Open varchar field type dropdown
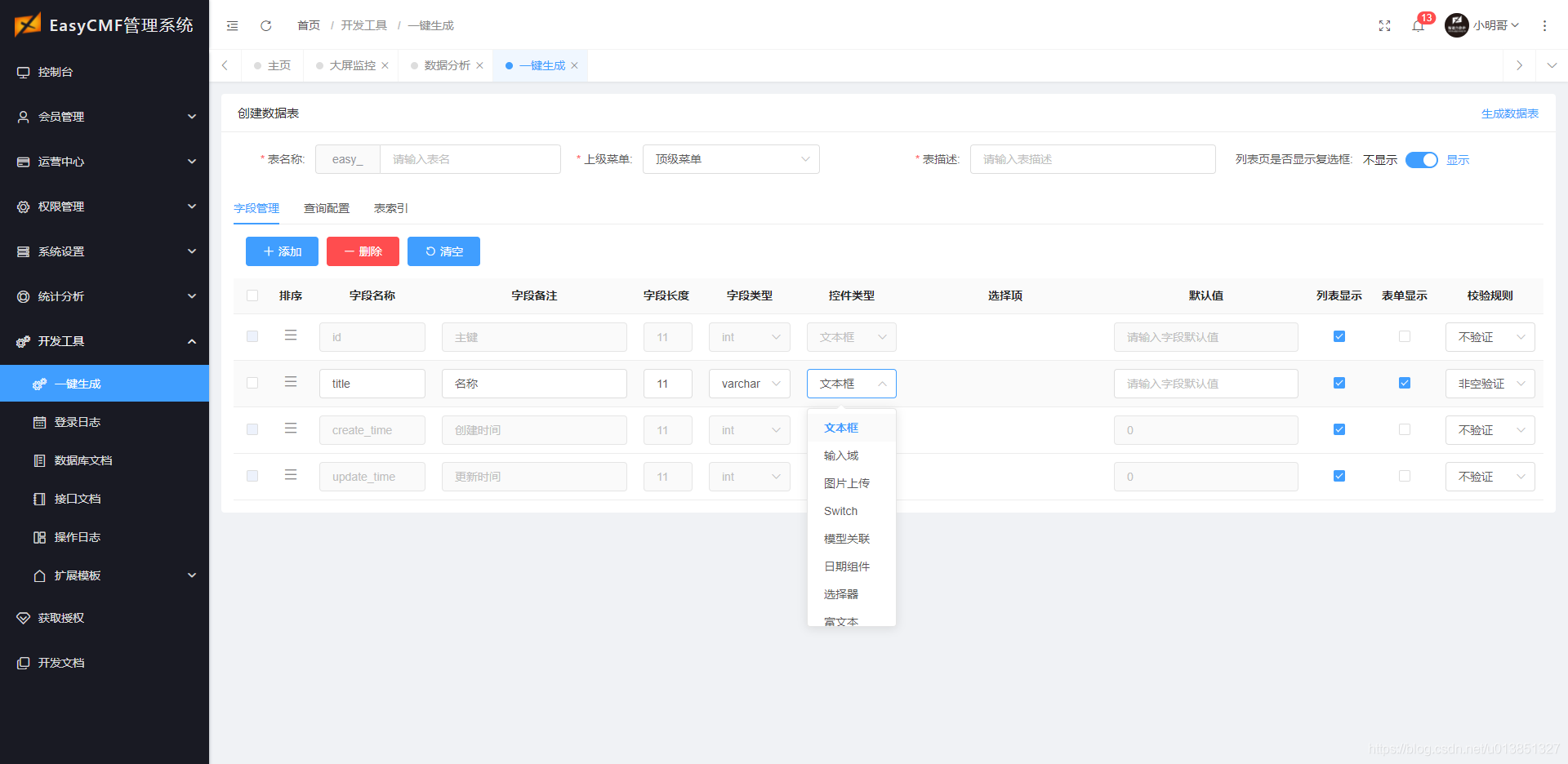 click(750, 384)
